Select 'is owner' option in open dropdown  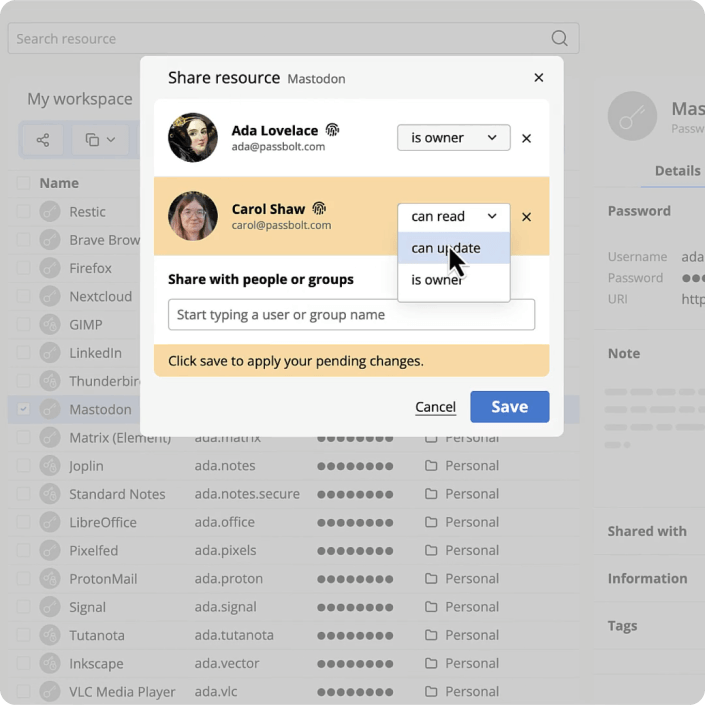pyautogui.click(x=453, y=280)
